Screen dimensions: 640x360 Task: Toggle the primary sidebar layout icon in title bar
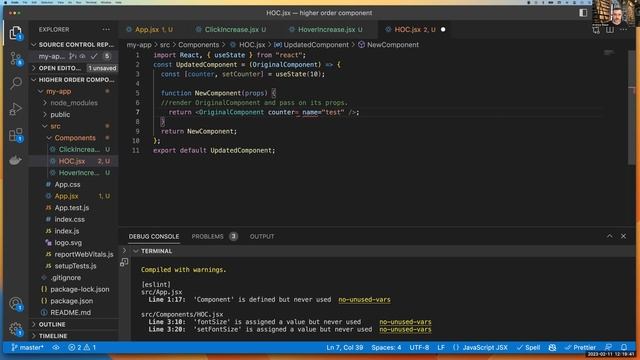click(583, 13)
